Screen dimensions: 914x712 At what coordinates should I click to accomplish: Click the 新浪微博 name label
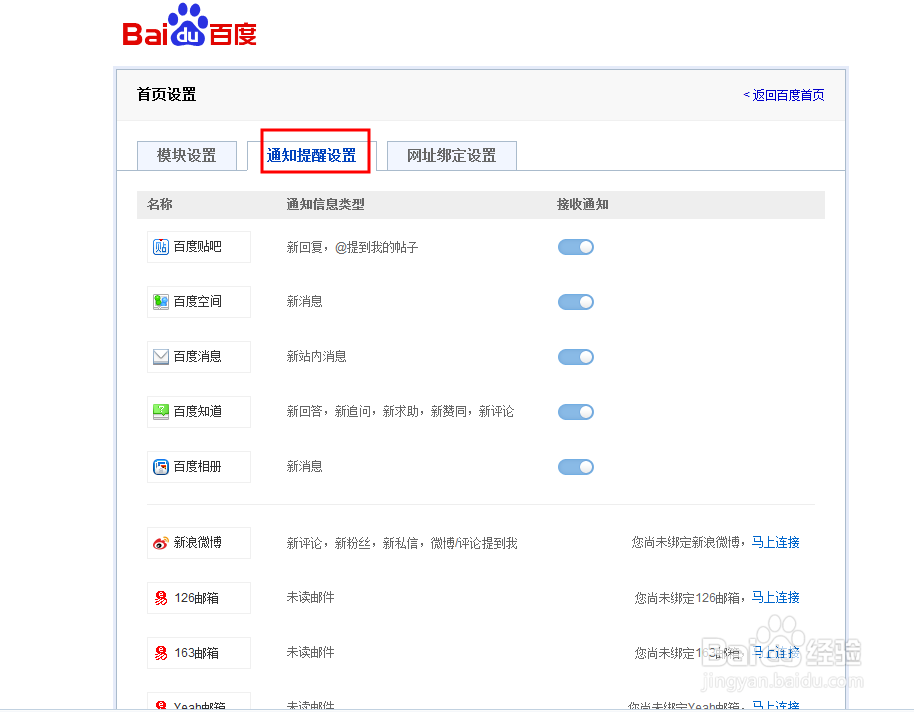pyautogui.click(x=198, y=542)
